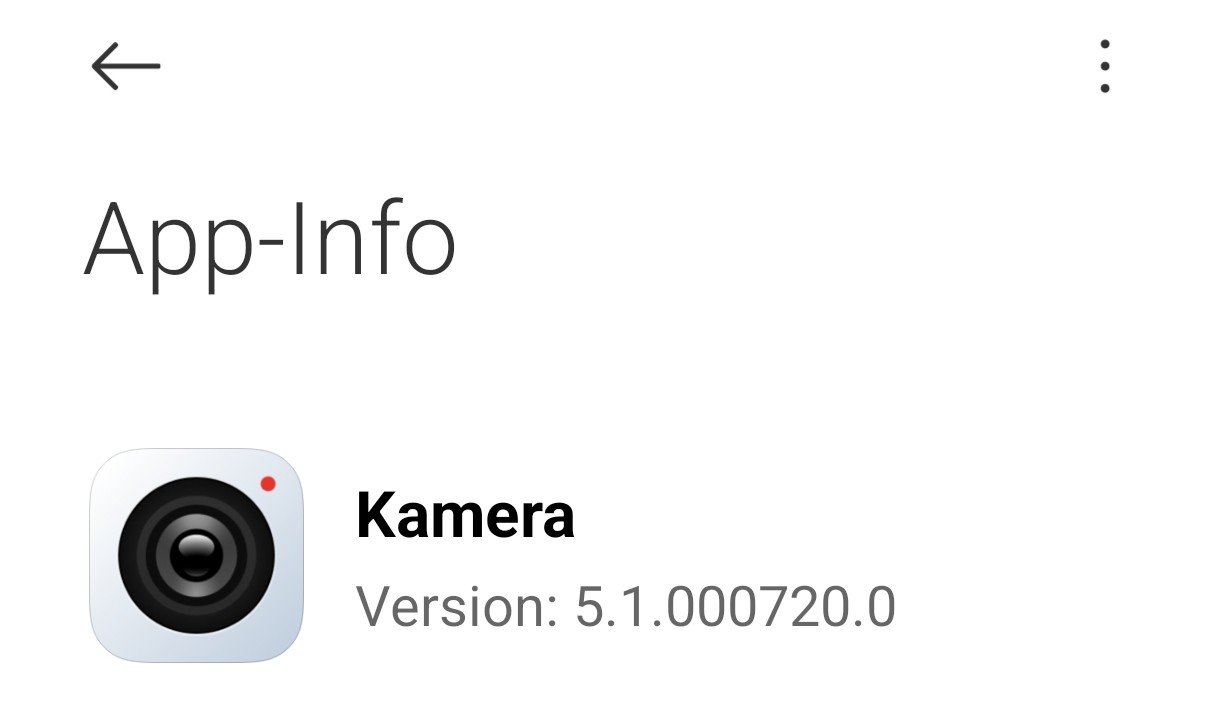
Task: Leave App-Info with the back arrow
Action: tap(126, 66)
